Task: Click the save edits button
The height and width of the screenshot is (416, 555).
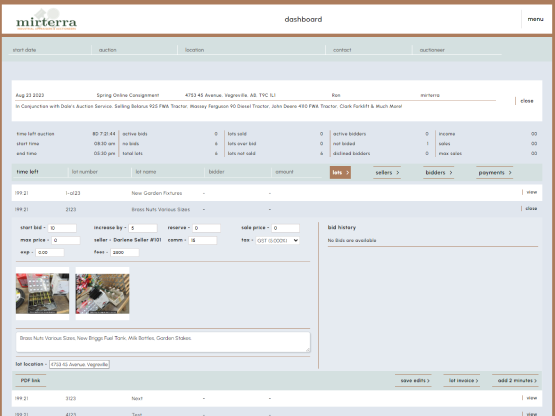Action: 413,381
